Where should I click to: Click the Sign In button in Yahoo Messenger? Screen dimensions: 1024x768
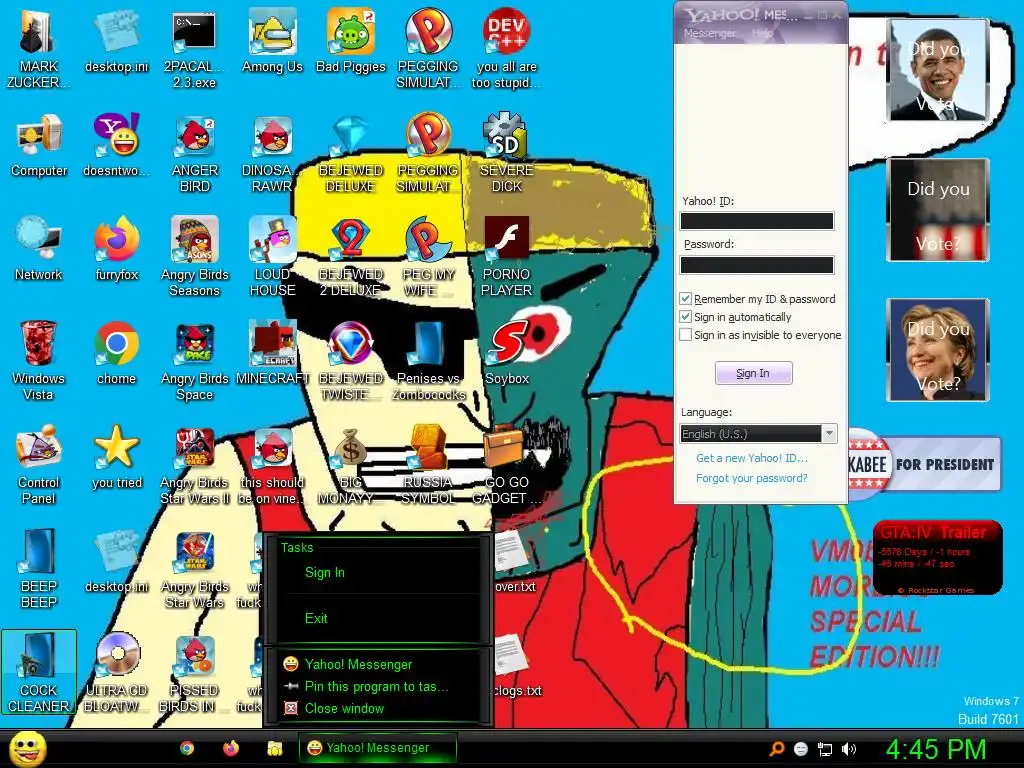(754, 373)
